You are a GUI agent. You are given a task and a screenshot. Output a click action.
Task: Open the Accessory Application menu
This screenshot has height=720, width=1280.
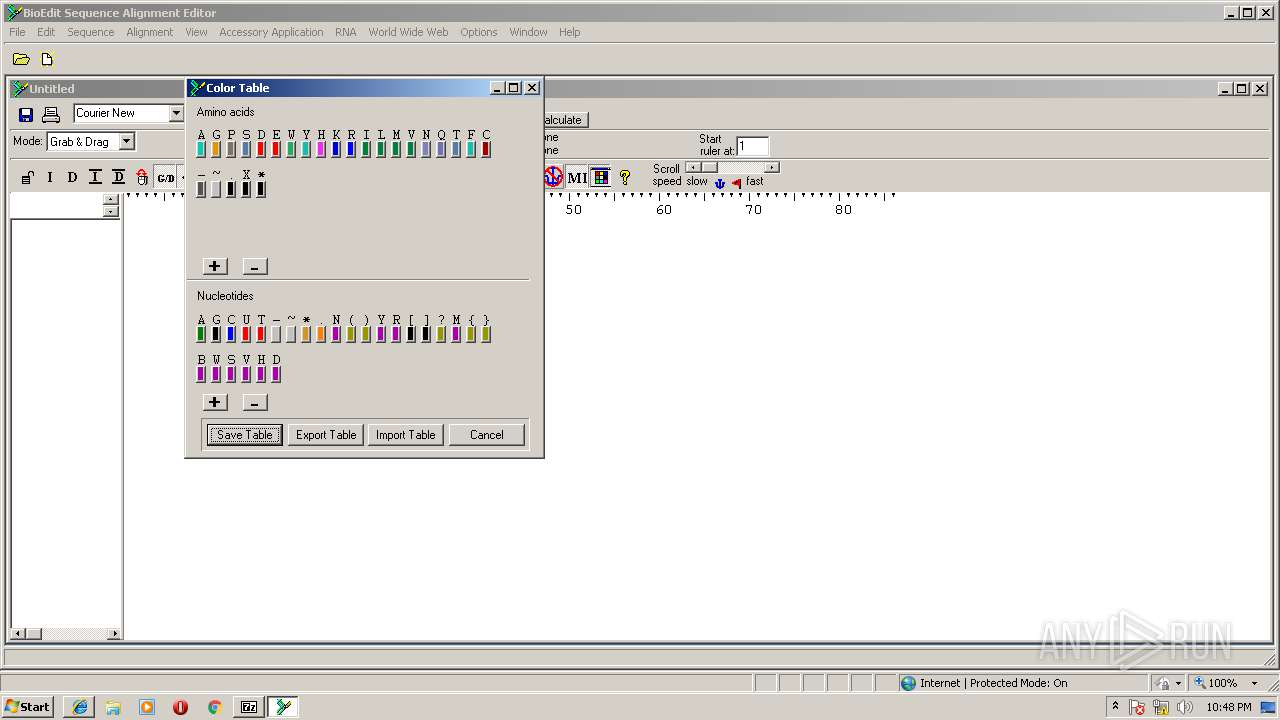tap(271, 32)
